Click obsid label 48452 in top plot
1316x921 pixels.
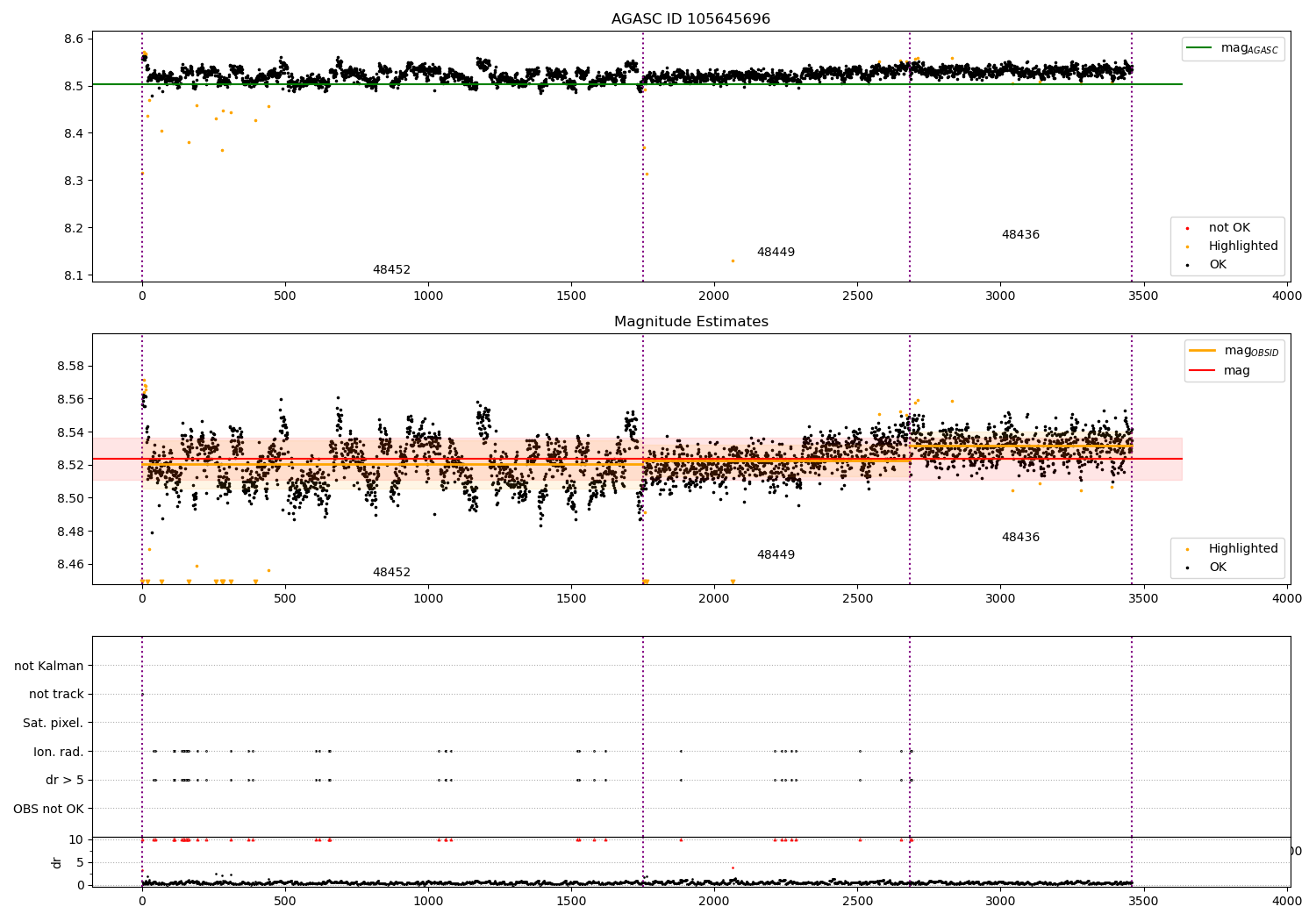pyautogui.click(x=391, y=270)
